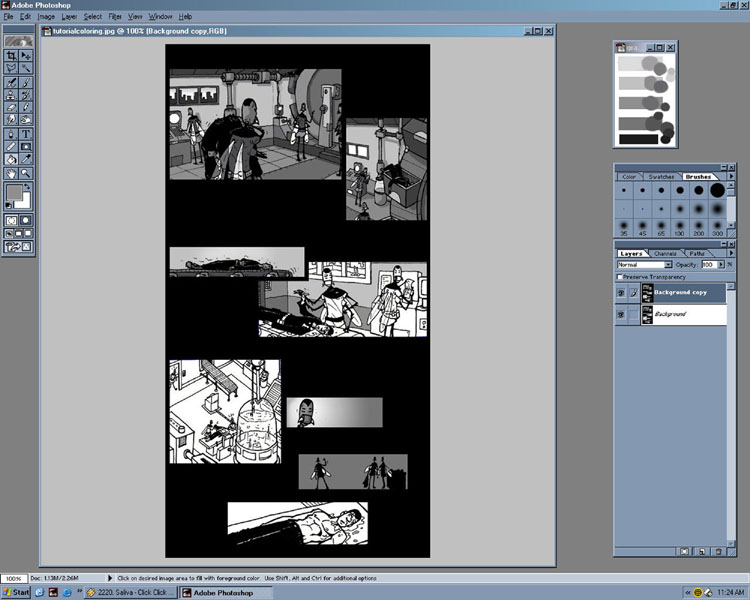Select the Hand tool

11,173
